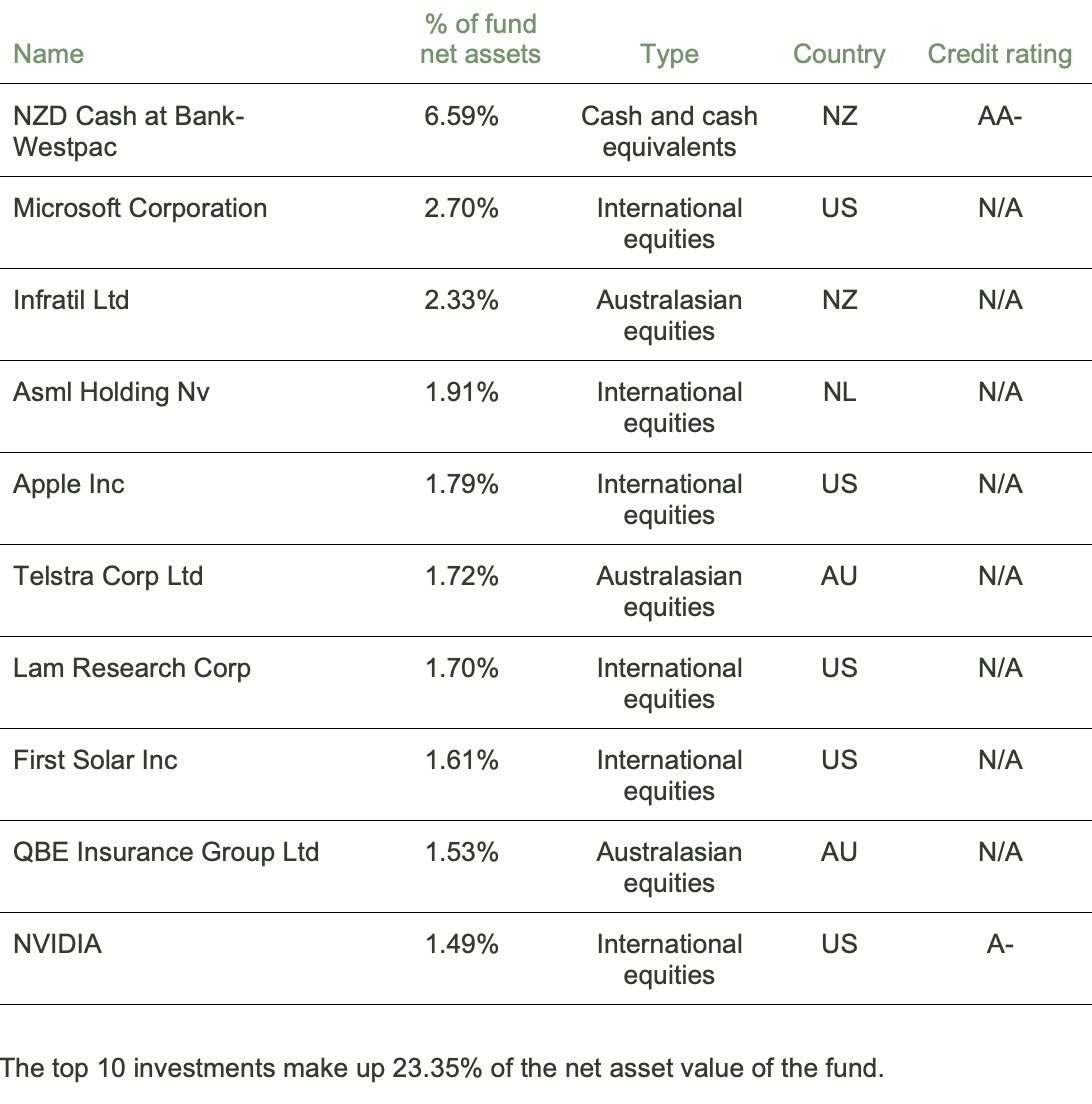Select the First Solar Inc name
This screenshot has width=1092, height=1104.
pyautogui.click(x=95, y=760)
